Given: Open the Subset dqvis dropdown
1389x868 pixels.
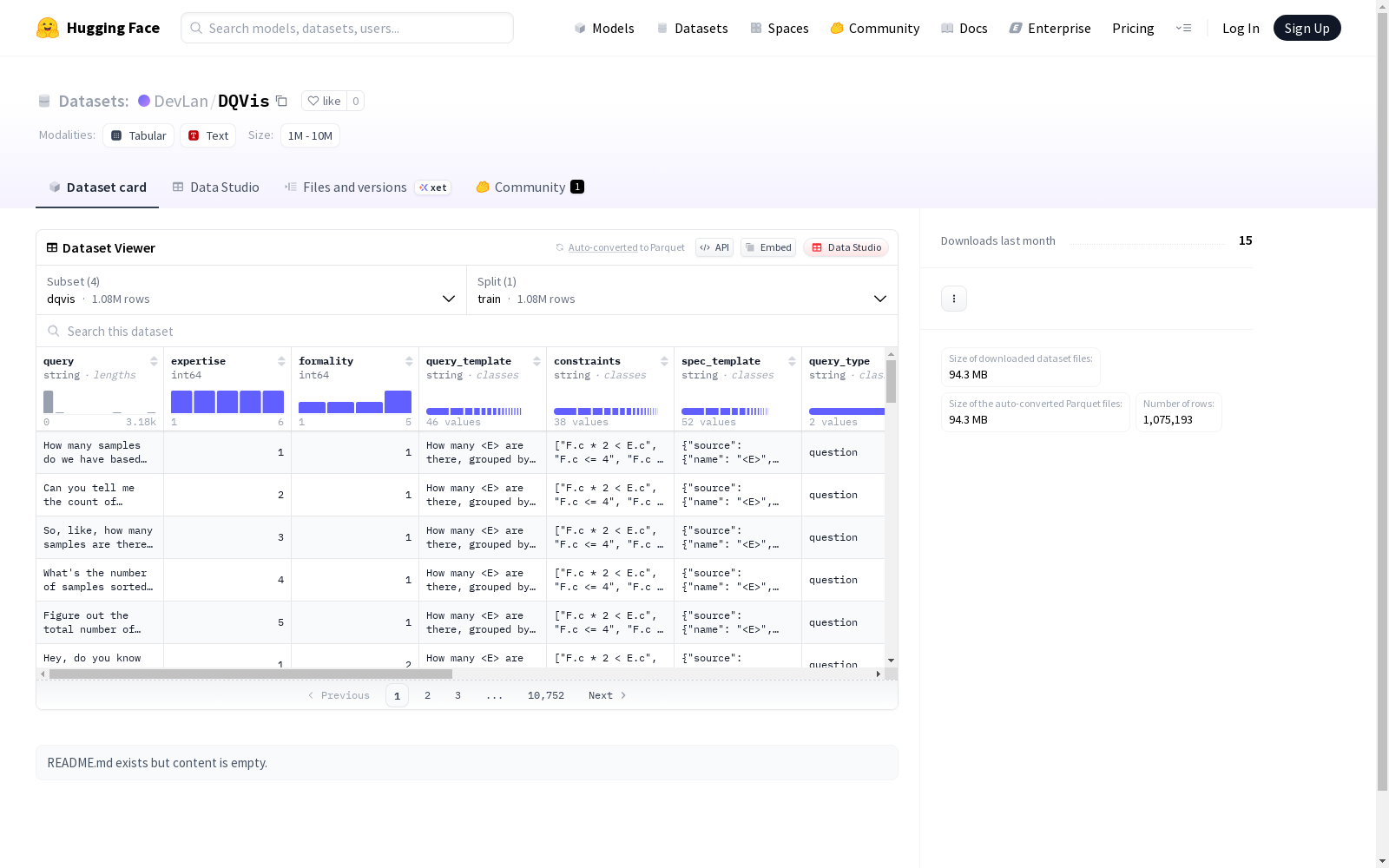Looking at the screenshot, I should [251, 290].
